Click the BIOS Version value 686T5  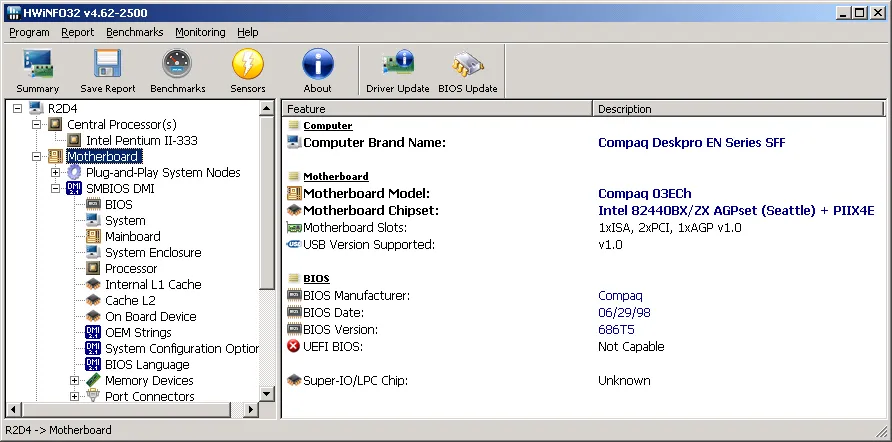616,330
